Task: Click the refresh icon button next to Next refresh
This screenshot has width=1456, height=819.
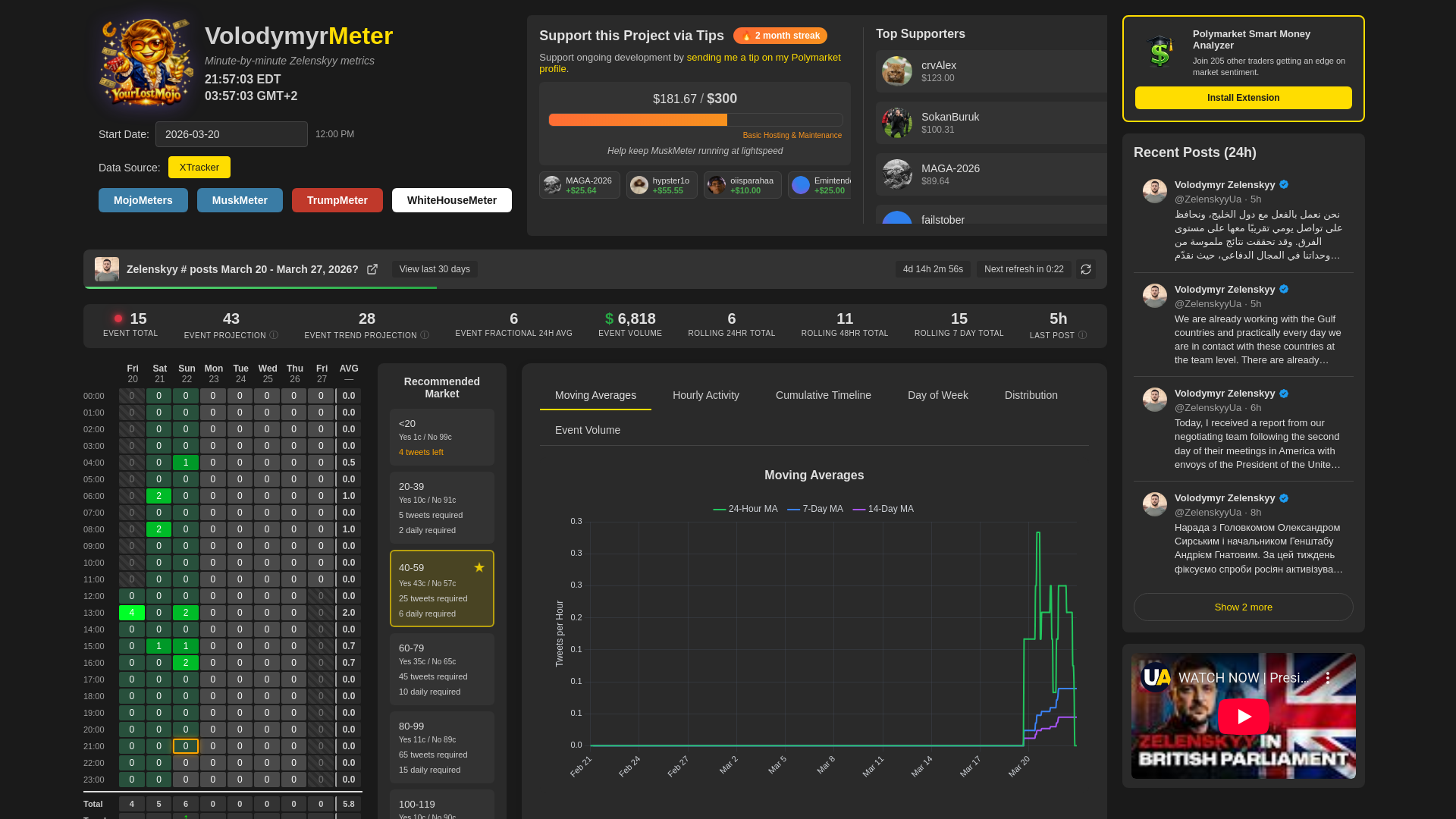Action: point(1086,269)
